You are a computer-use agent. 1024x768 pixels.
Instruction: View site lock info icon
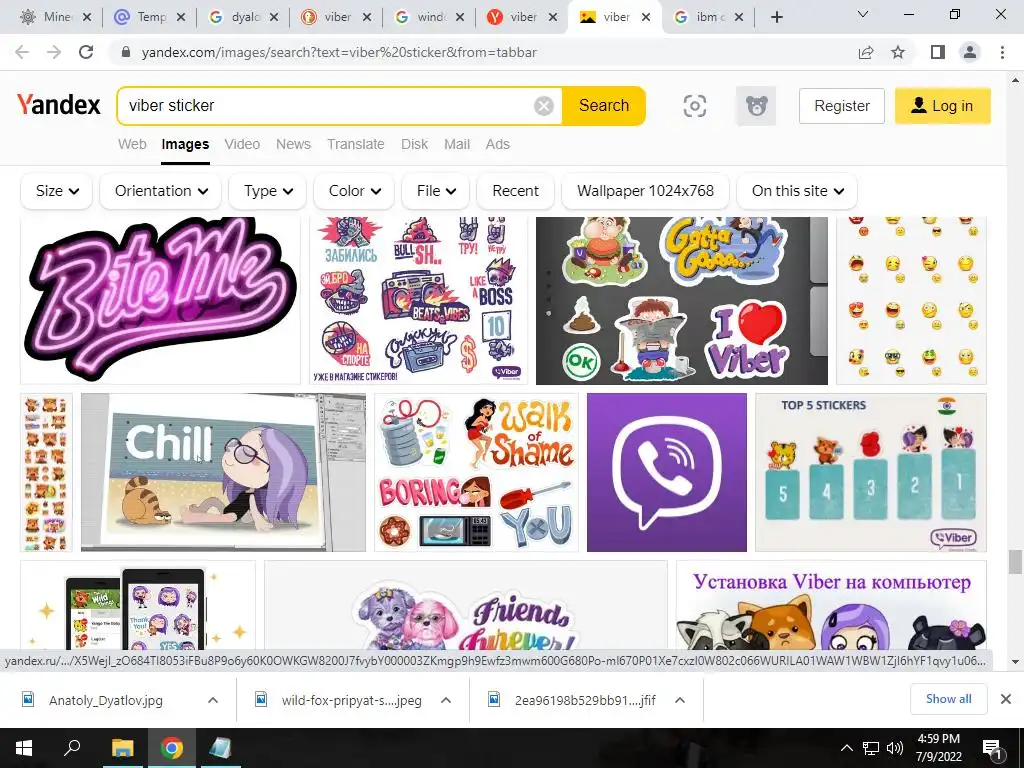(x=127, y=52)
